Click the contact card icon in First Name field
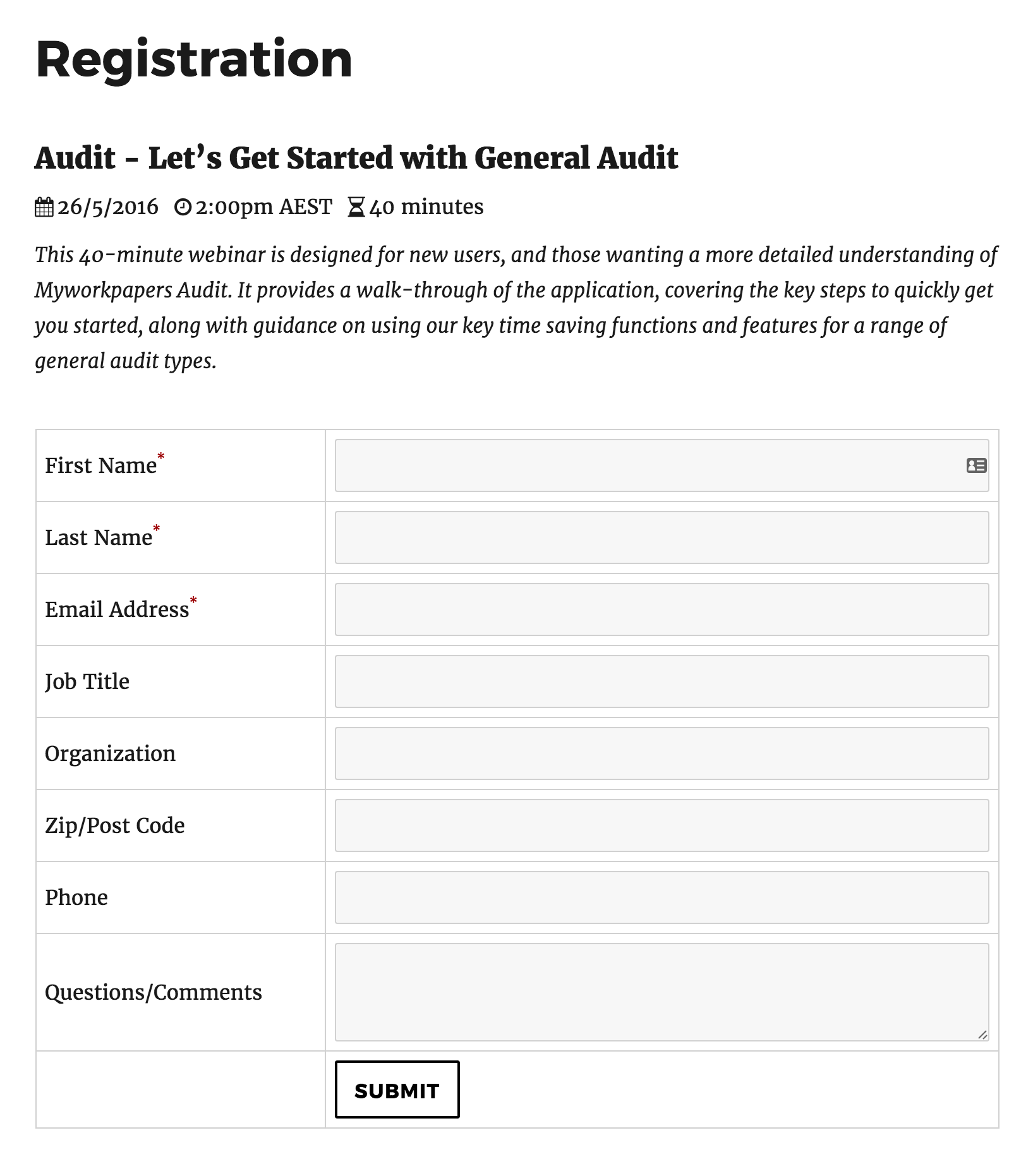This screenshot has width=1033, height=1176. [976, 465]
